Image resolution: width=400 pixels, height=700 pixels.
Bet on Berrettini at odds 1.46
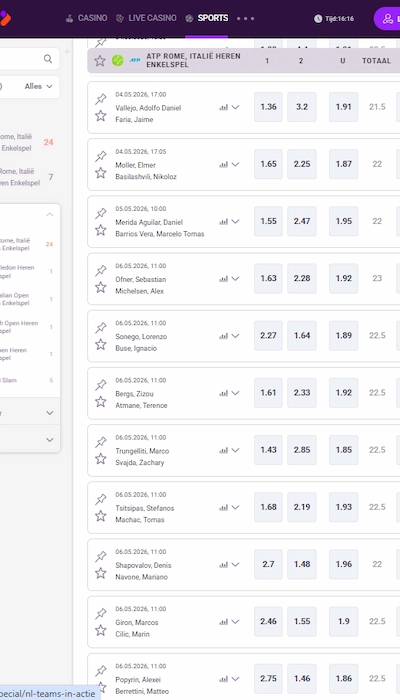[x=302, y=679]
